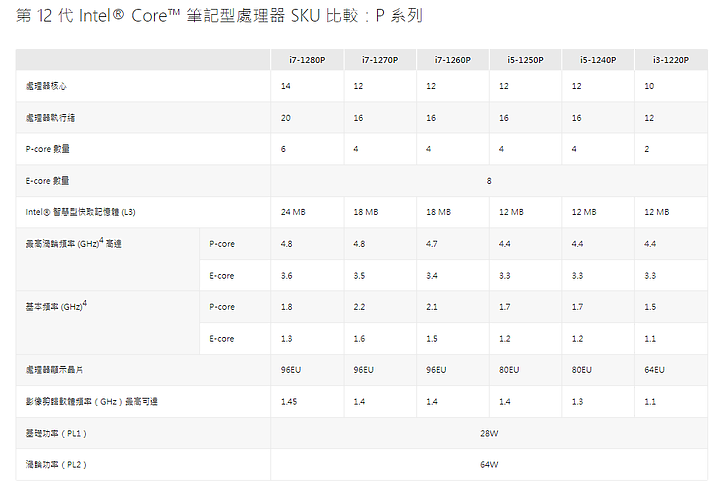Click the i5-1250P column header
The image size is (720, 486).
point(525,60)
